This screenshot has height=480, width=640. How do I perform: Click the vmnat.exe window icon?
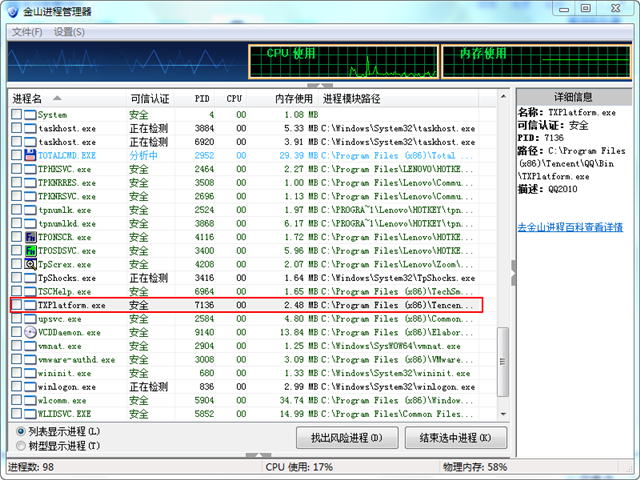click(30, 346)
